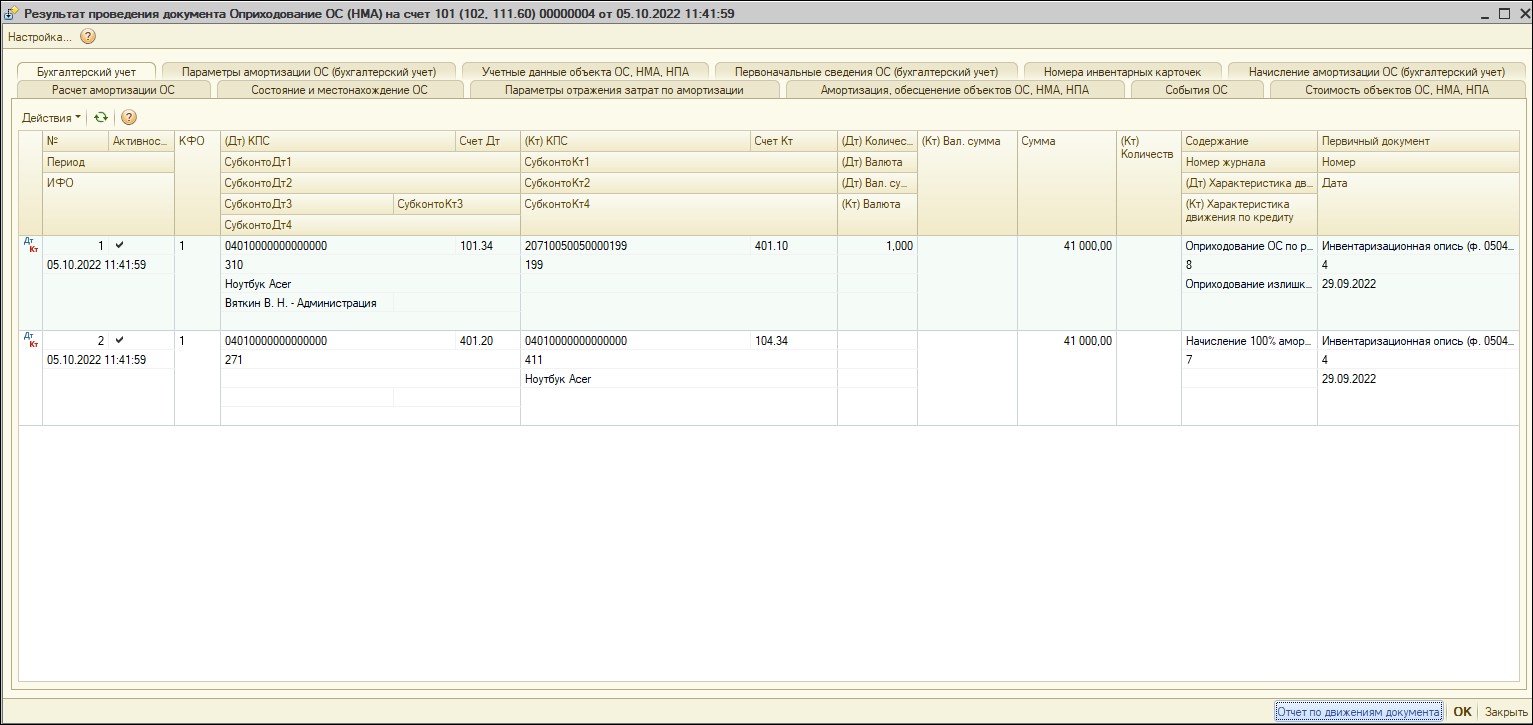Click the Оприходование излишк... characteristic cell
Viewport: 1533px width, 725px height.
(x=1249, y=284)
